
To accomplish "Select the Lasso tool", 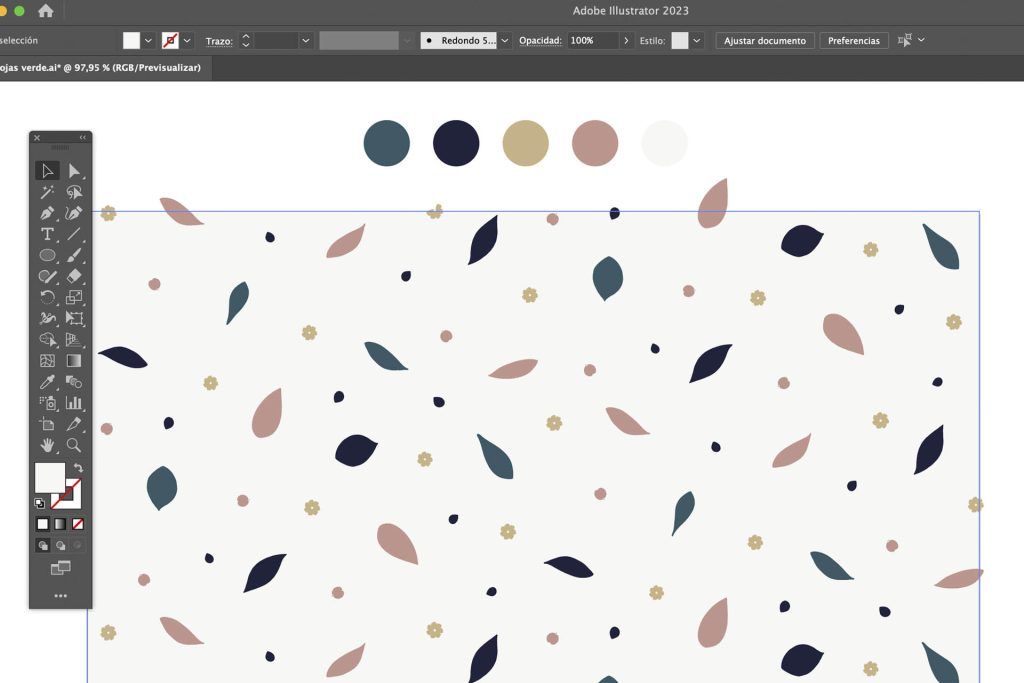I will click(74, 192).
